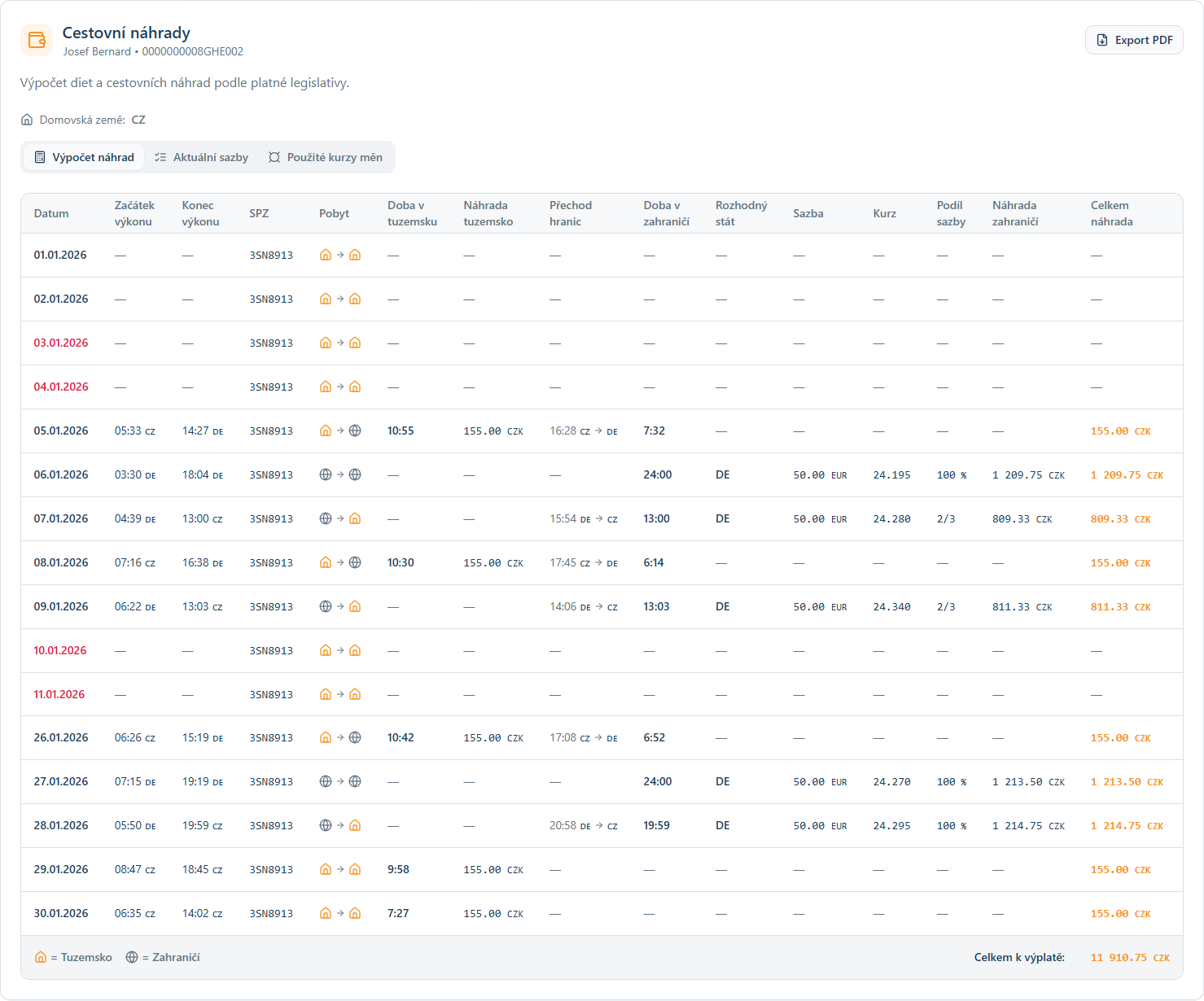Open the Použité kurzy měn tab
The width and height of the screenshot is (1204, 1001).
[x=326, y=157]
